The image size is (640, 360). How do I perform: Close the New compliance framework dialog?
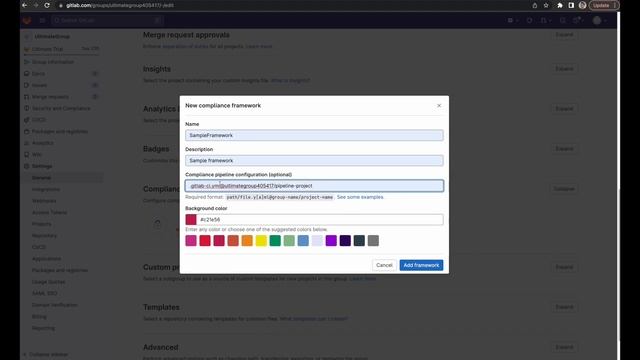(439, 106)
